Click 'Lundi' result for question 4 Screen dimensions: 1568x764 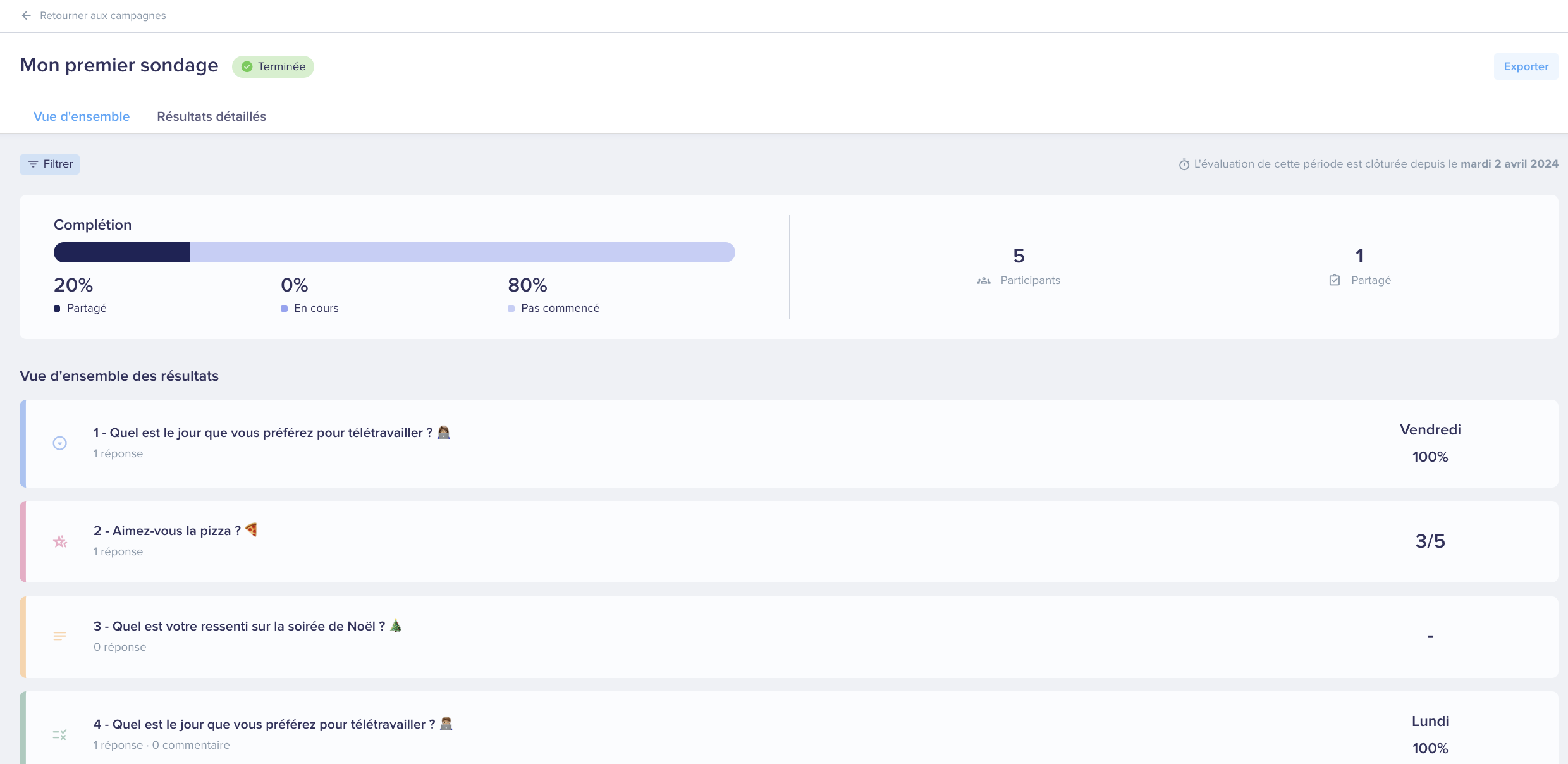point(1430,722)
